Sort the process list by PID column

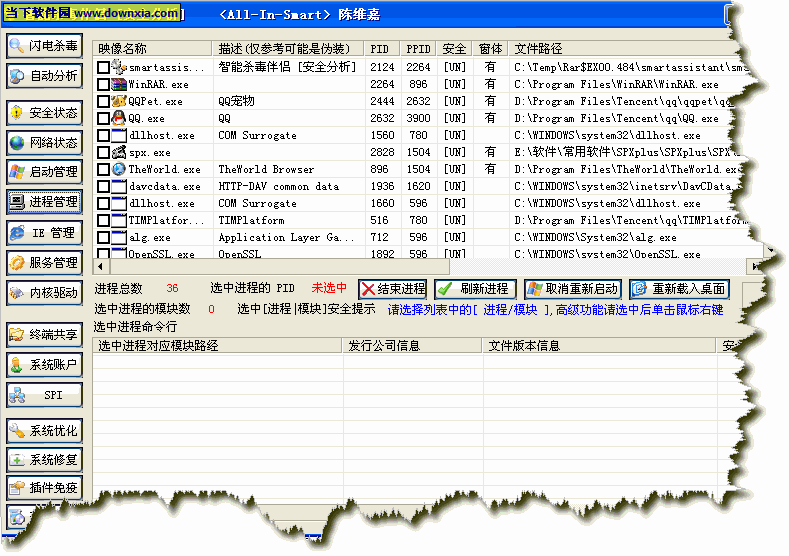point(380,49)
